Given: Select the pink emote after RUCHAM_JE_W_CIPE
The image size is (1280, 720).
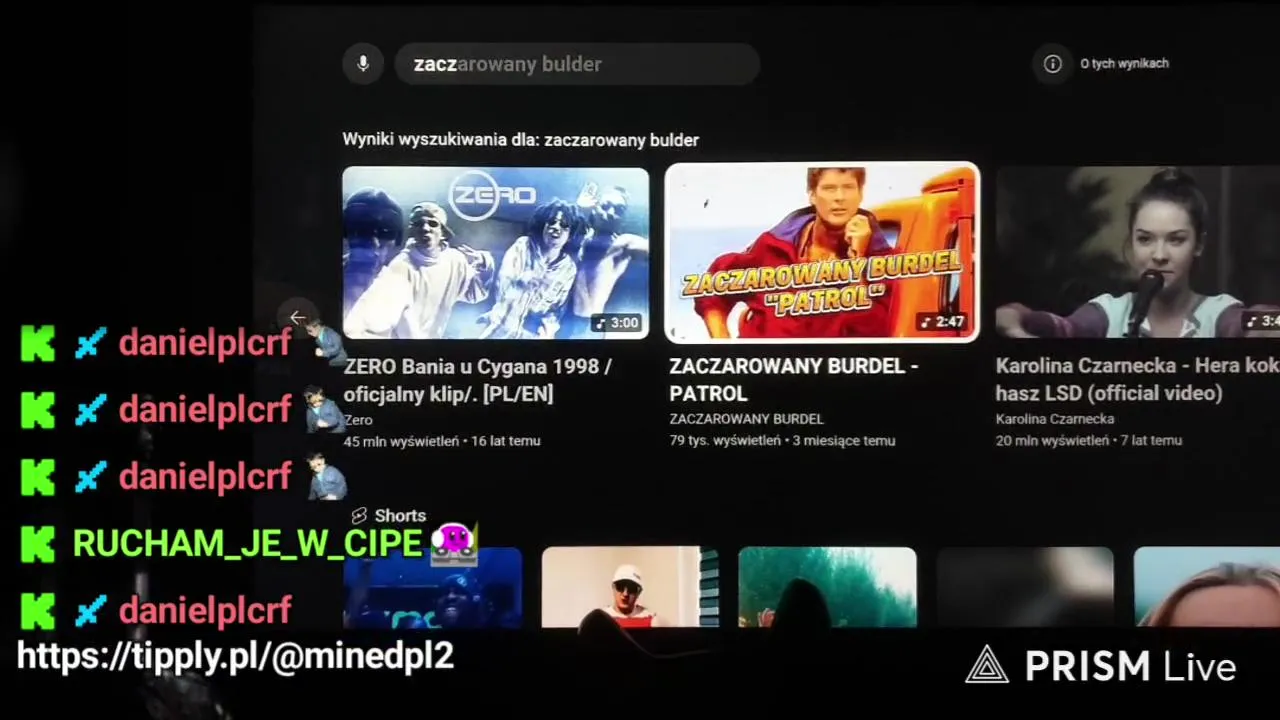Looking at the screenshot, I should click(x=454, y=543).
